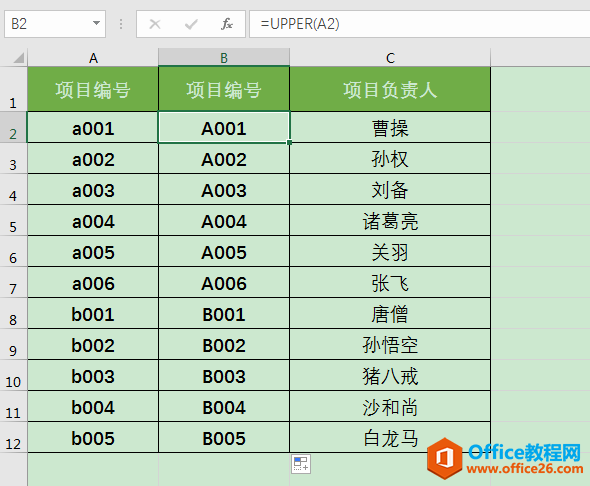
Task: Select cell containing 沙和尚
Action: (x=390, y=407)
